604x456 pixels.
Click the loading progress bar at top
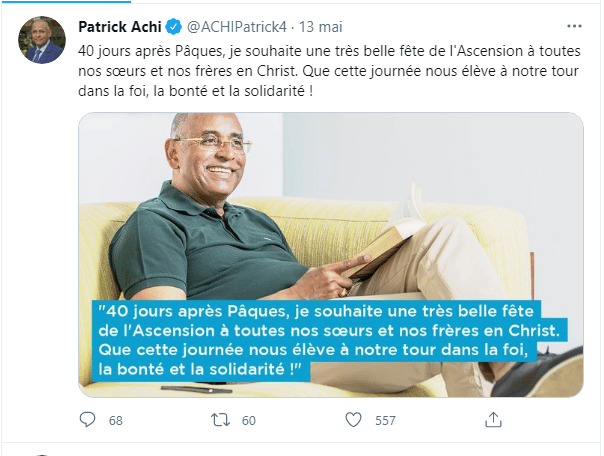click(x=65, y=2)
